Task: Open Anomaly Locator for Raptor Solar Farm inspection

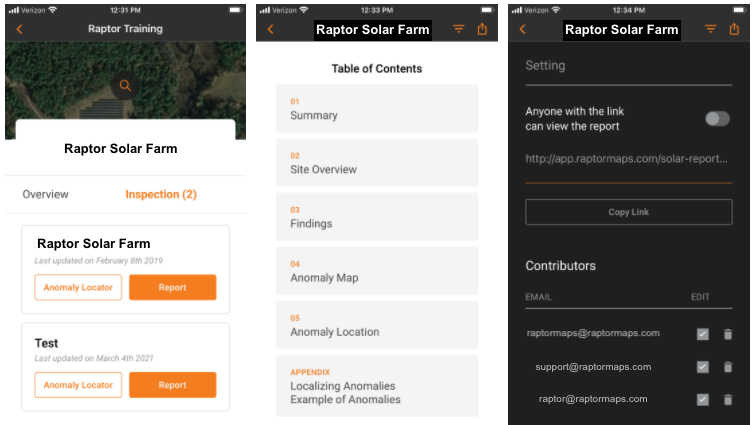Action: coord(78,288)
